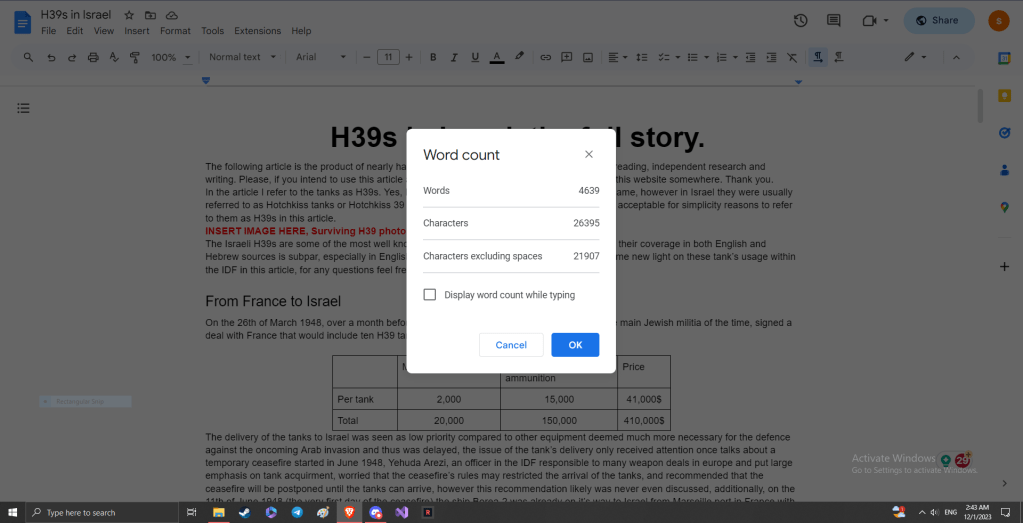The width and height of the screenshot is (1023, 523).
Task: Click the Cancel button in dialog
Action: coord(511,345)
